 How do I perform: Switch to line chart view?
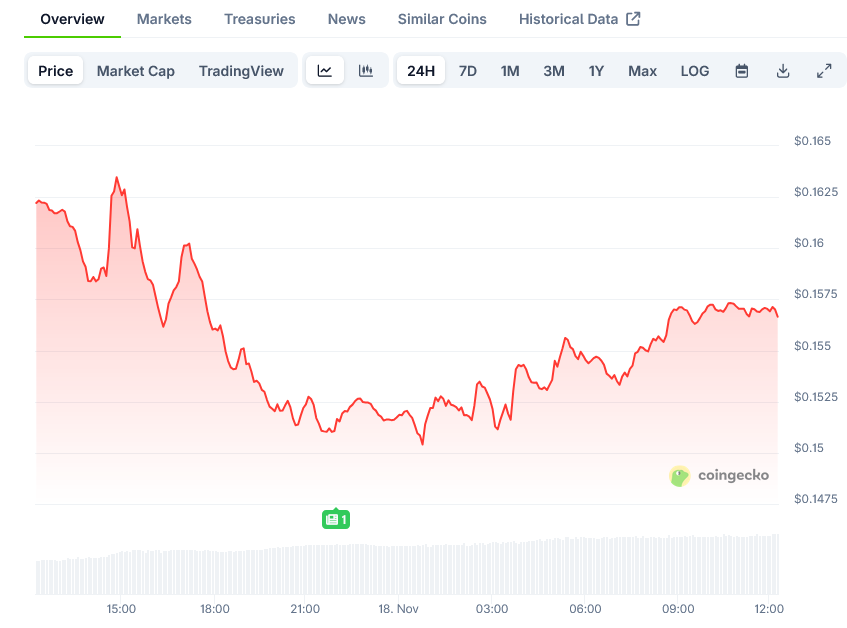tap(325, 71)
